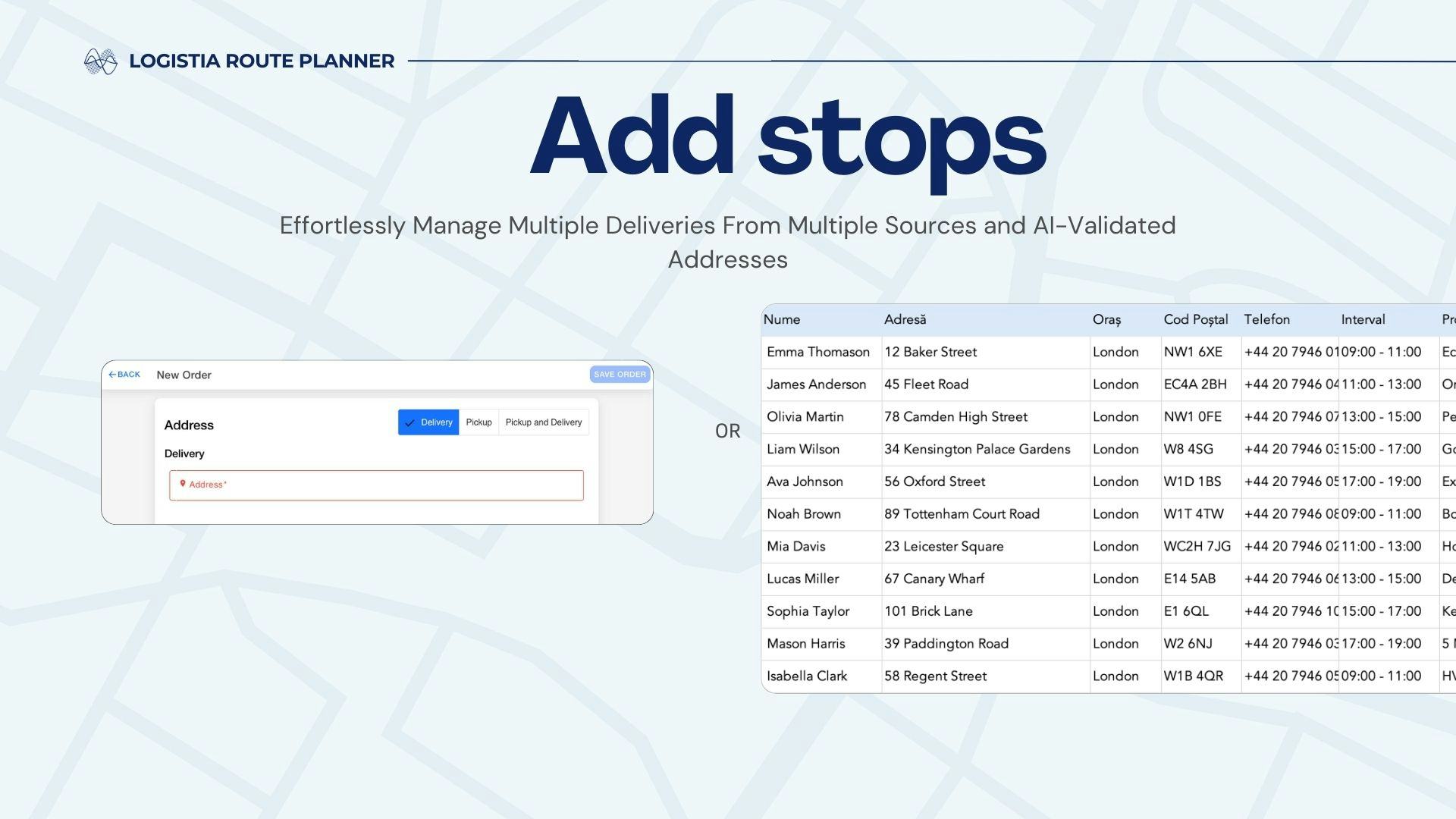
Task: Click the 101 Brick Lane cell
Action: [x=986, y=612]
